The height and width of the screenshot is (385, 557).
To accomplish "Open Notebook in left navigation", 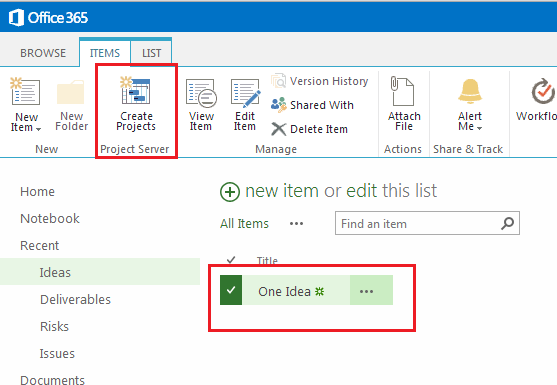I will pos(50,218).
